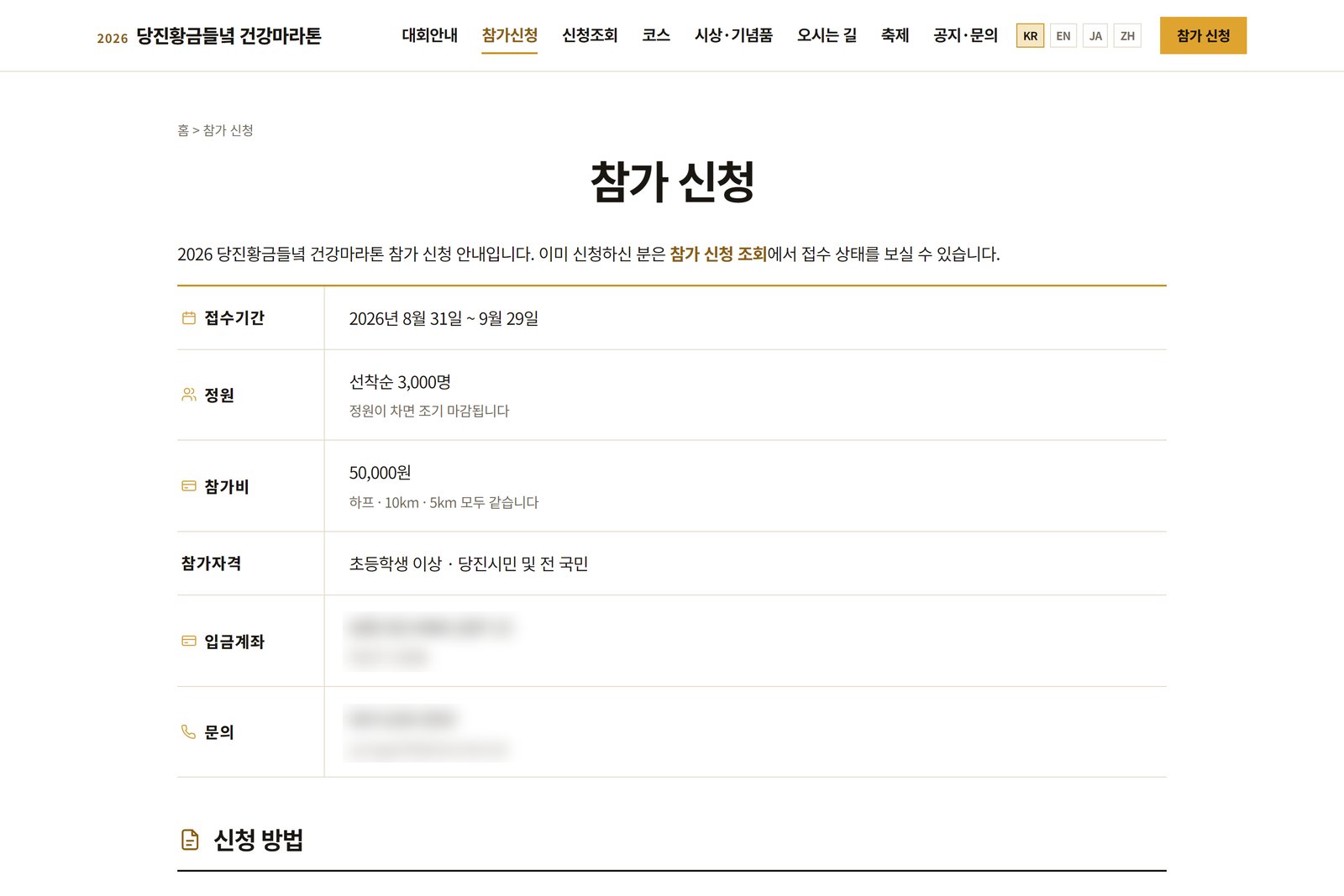Switch language to ZH
The image size is (1344, 896).
tap(1127, 35)
